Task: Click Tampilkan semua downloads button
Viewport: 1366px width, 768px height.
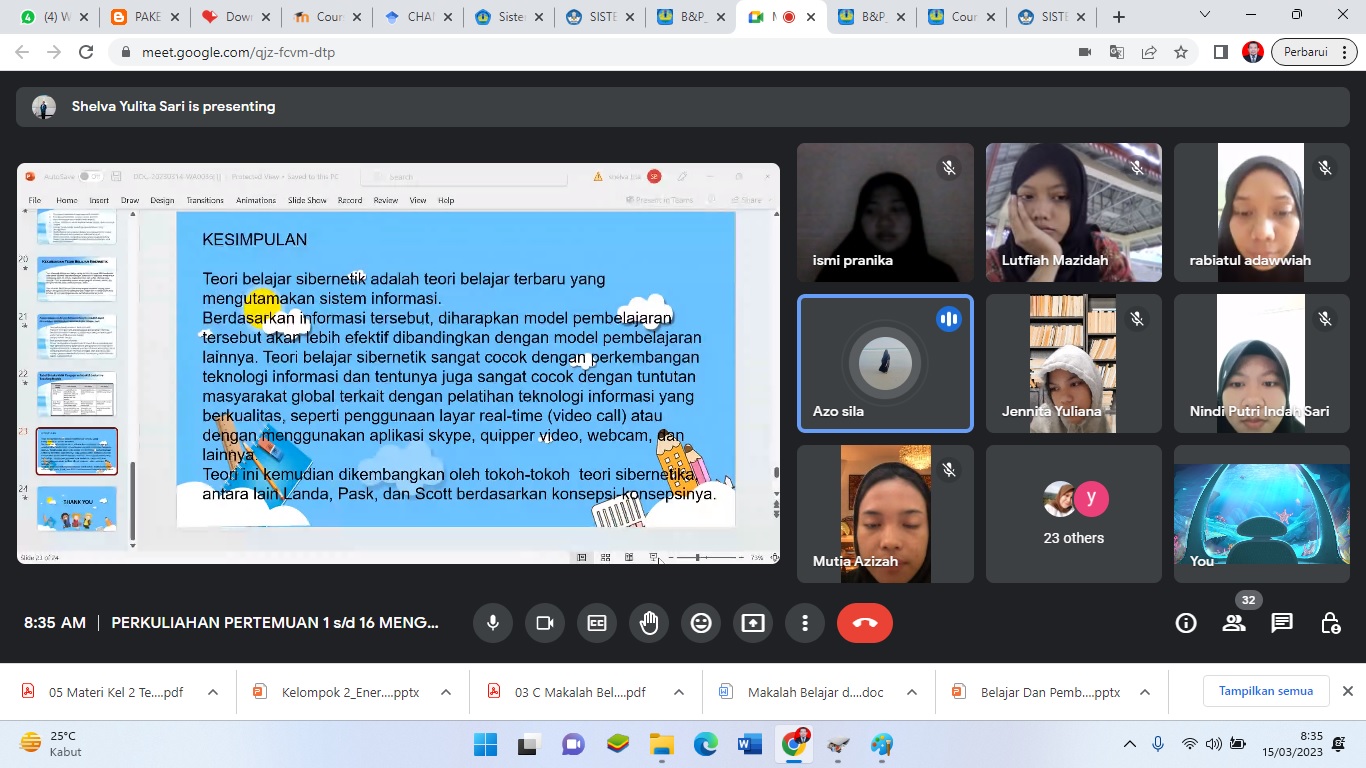Action: [1265, 691]
